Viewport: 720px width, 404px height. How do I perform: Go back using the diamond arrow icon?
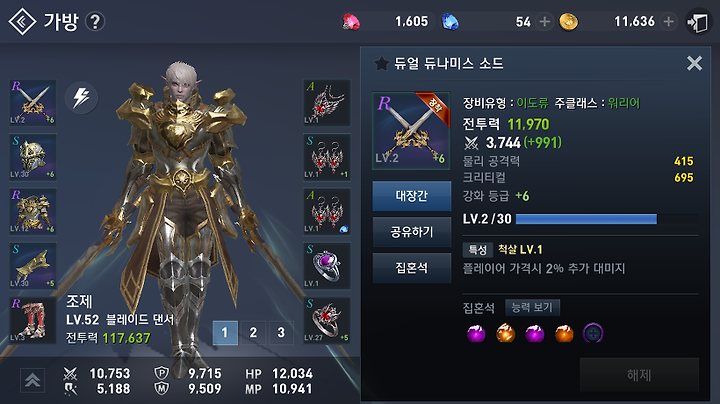(x=22, y=22)
